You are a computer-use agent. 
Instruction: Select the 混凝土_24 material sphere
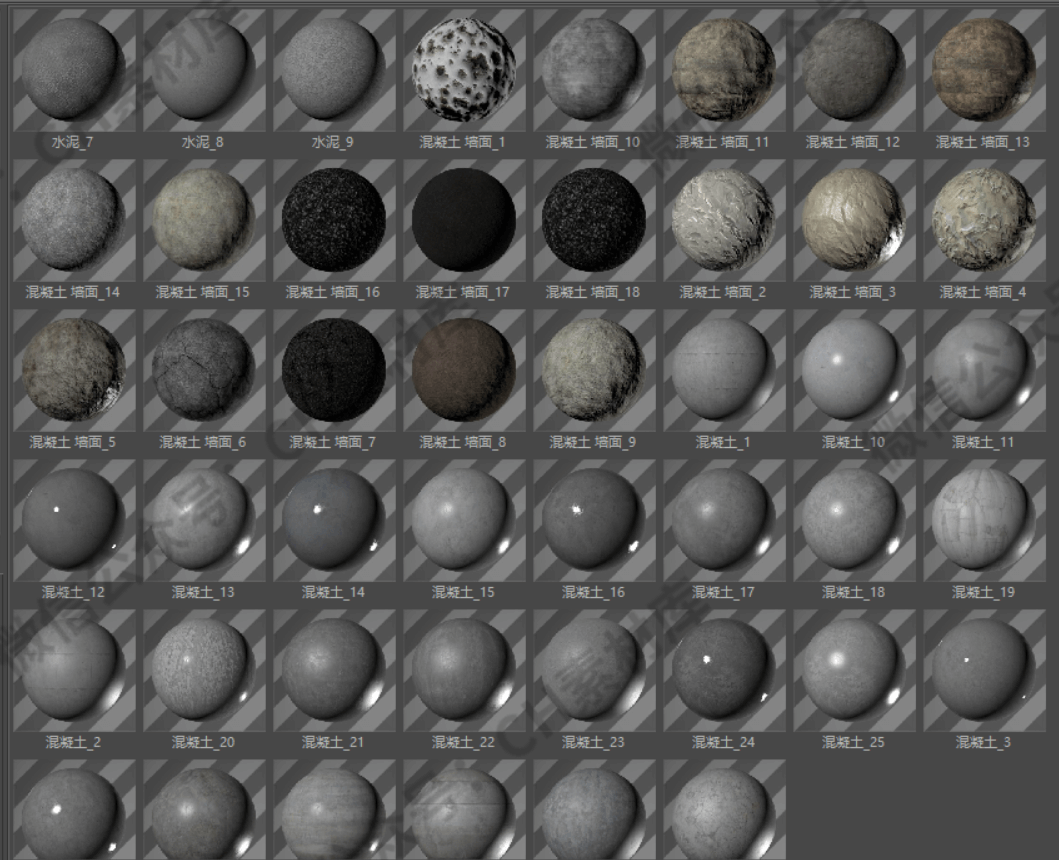coord(724,669)
